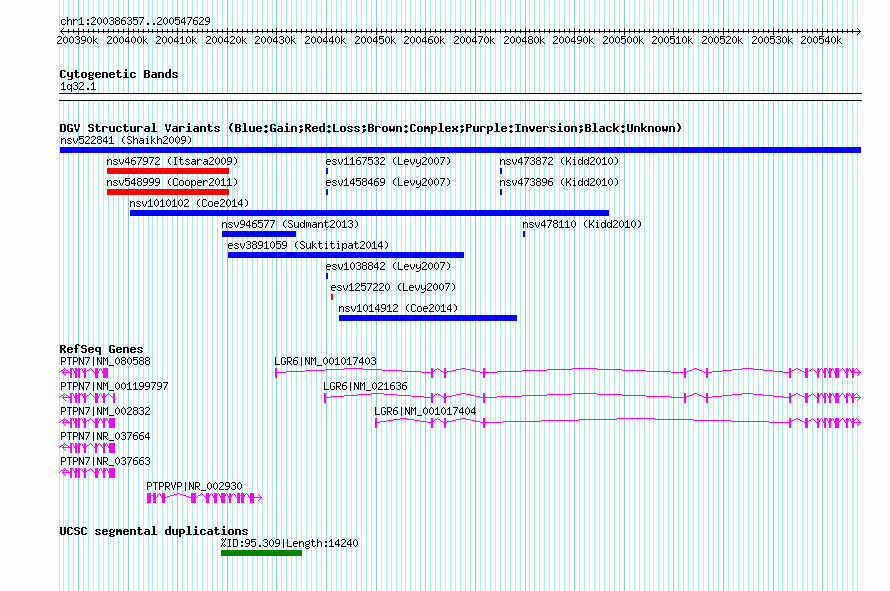The width and height of the screenshot is (890, 591).
Task: Select the 1q32.1 cytogenetic band label
Action: (x=78, y=86)
